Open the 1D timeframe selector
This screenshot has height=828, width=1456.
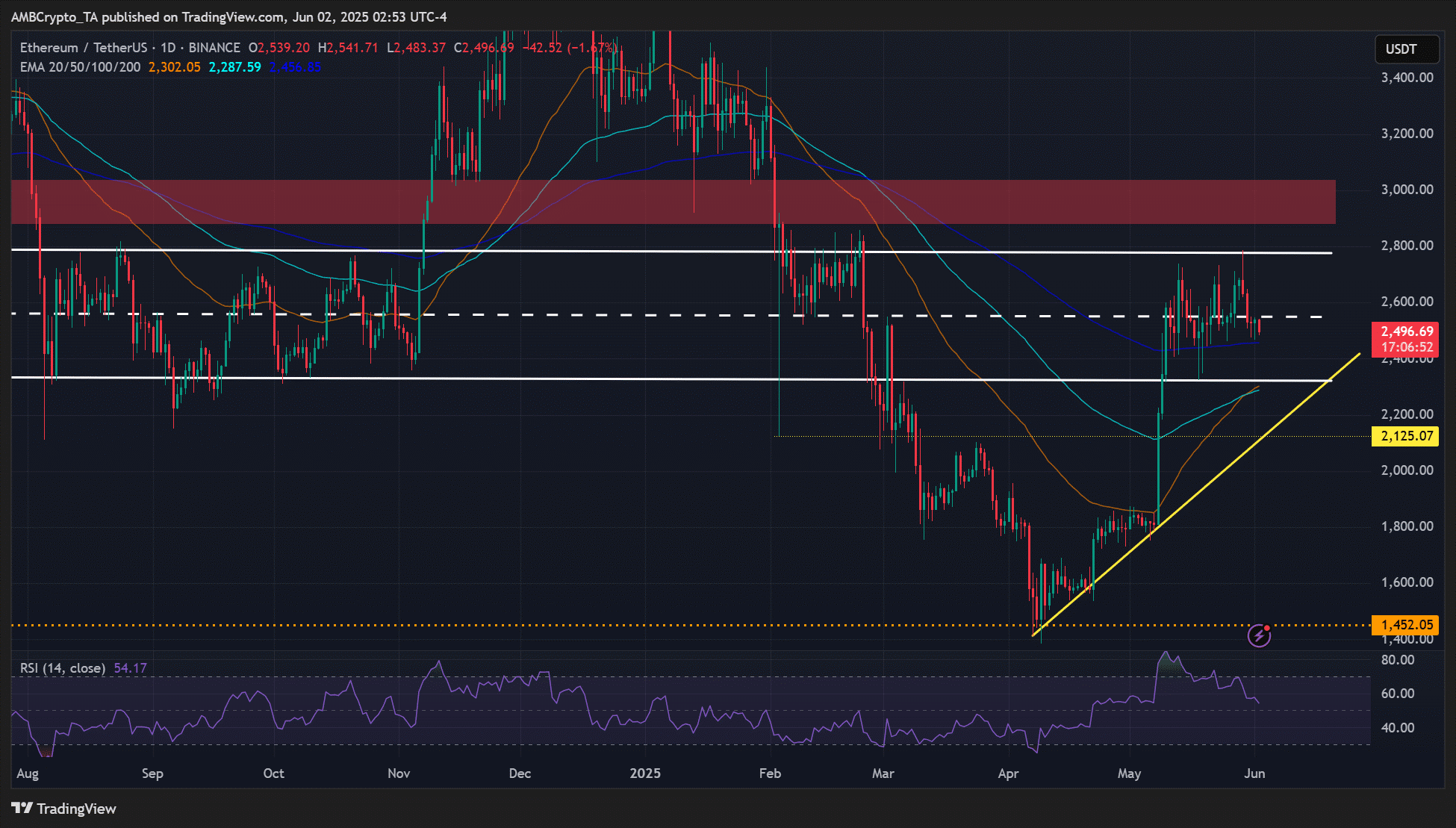tap(168, 47)
